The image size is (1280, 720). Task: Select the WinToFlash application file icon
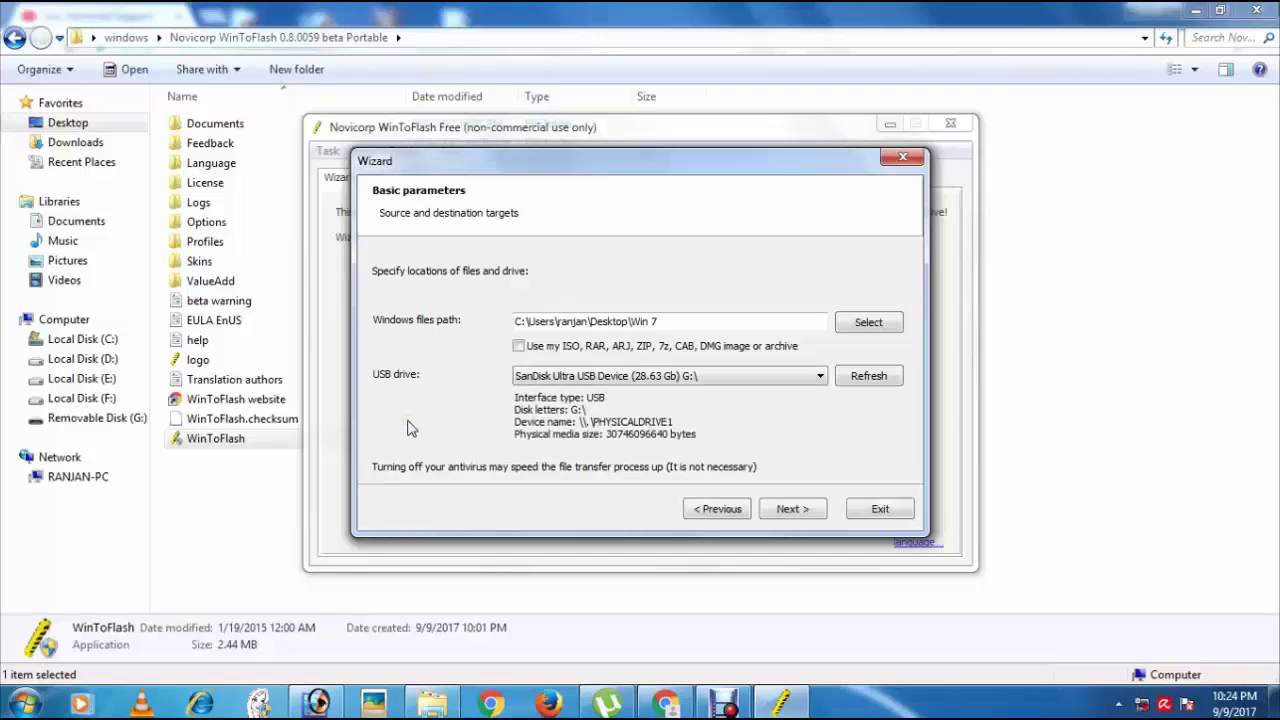coord(175,438)
